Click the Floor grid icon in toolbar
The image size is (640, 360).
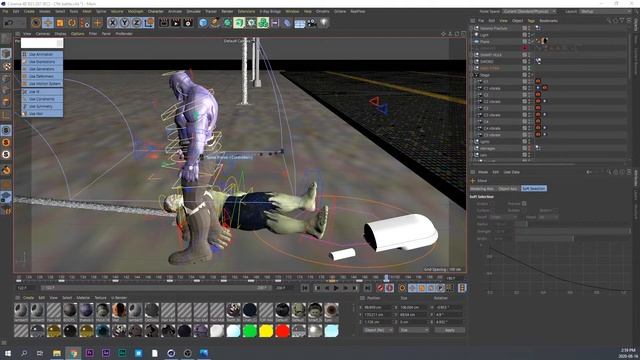coord(300,23)
